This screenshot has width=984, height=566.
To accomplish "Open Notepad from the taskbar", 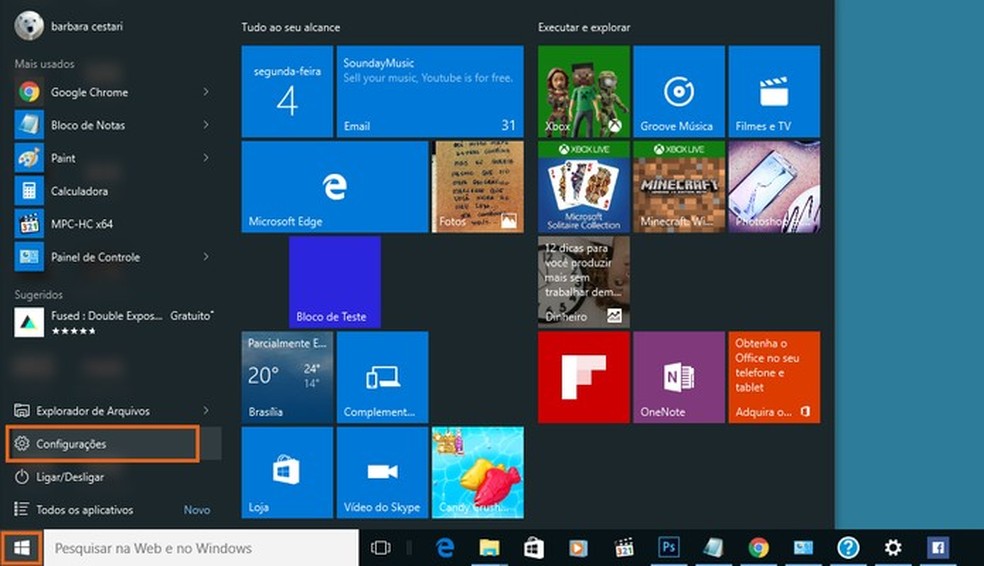I will tap(714, 548).
